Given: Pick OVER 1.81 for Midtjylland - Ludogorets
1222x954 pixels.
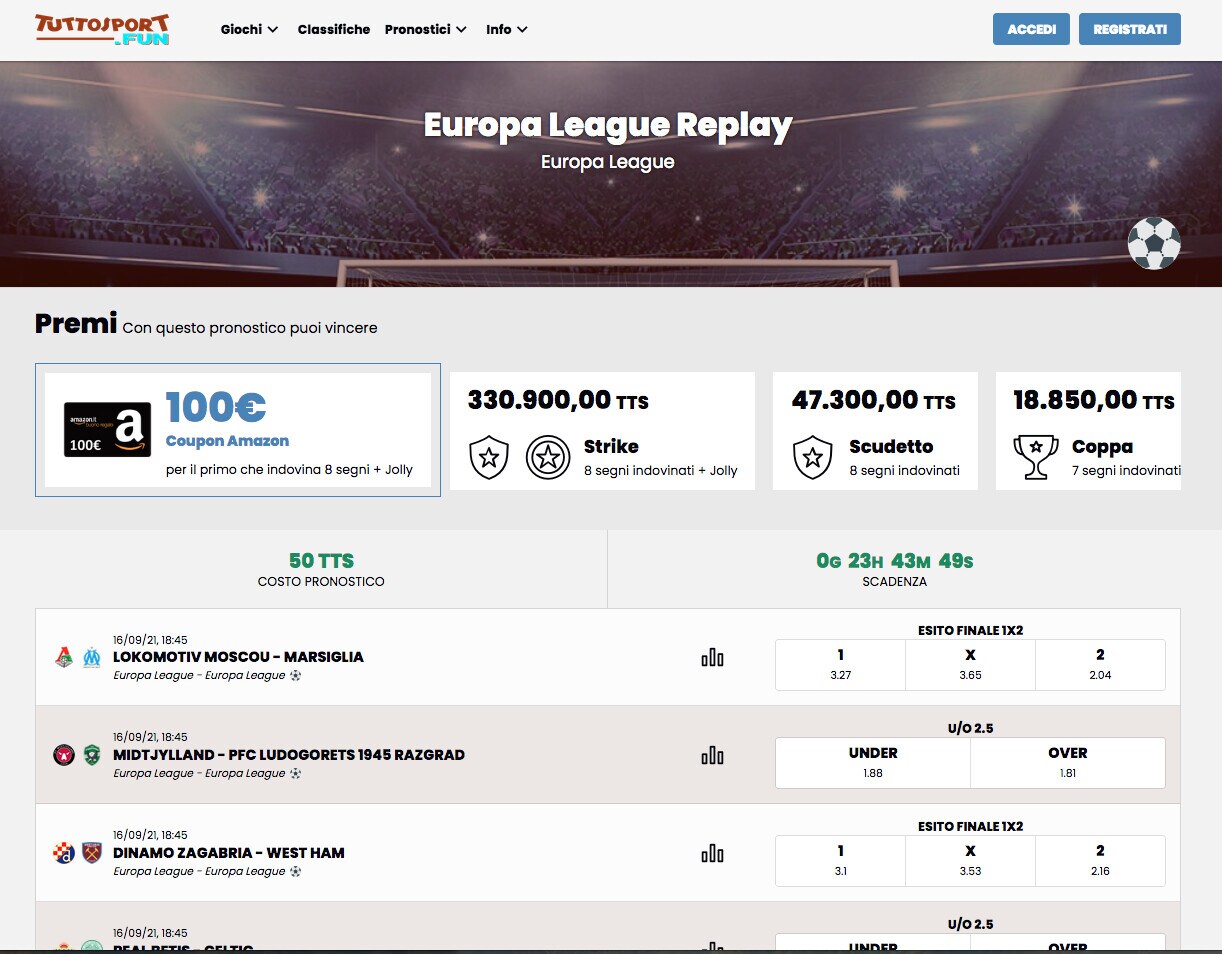Looking at the screenshot, I should coord(1068,763).
